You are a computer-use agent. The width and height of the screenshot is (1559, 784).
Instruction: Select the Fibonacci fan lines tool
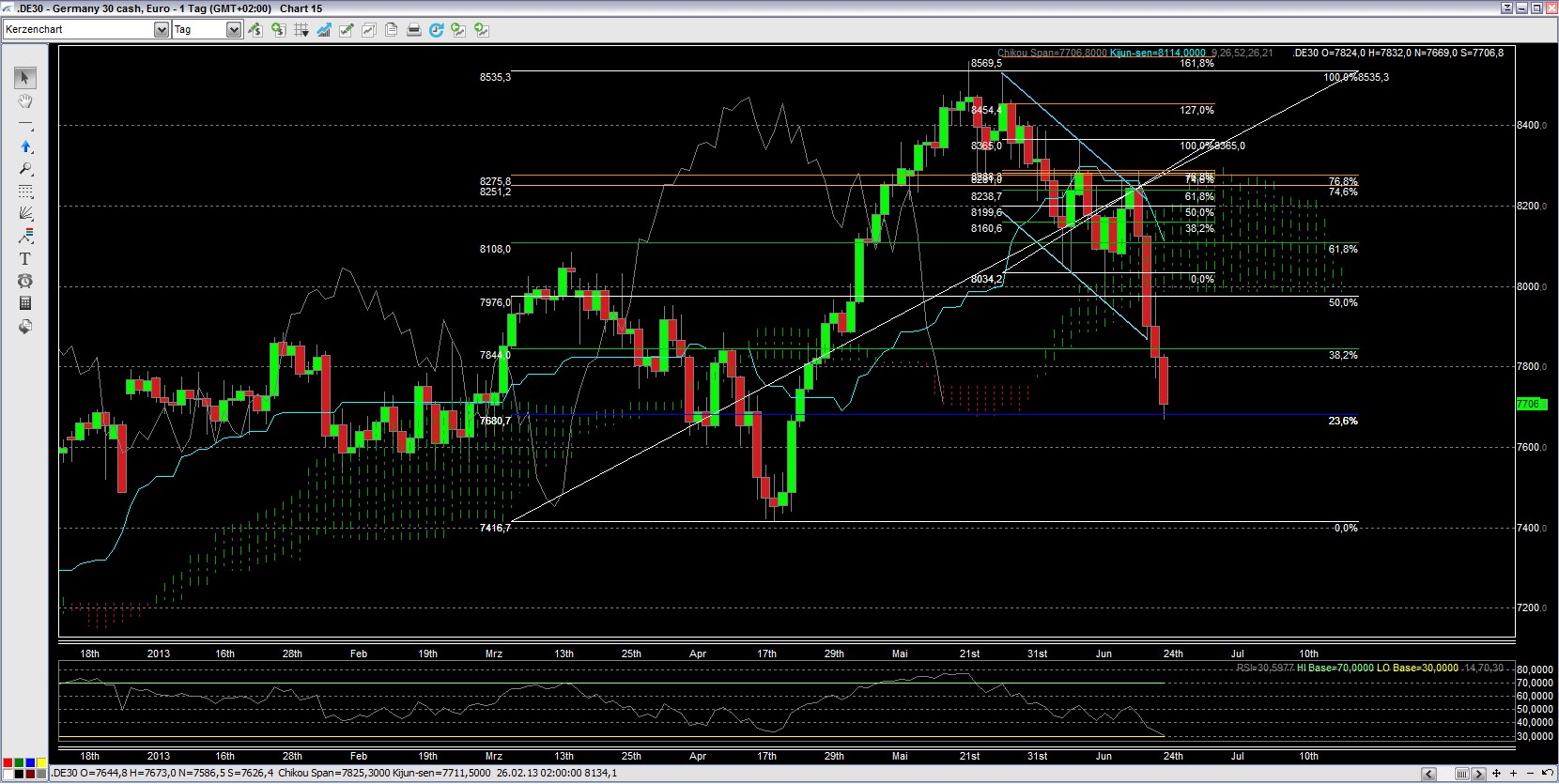(x=25, y=214)
